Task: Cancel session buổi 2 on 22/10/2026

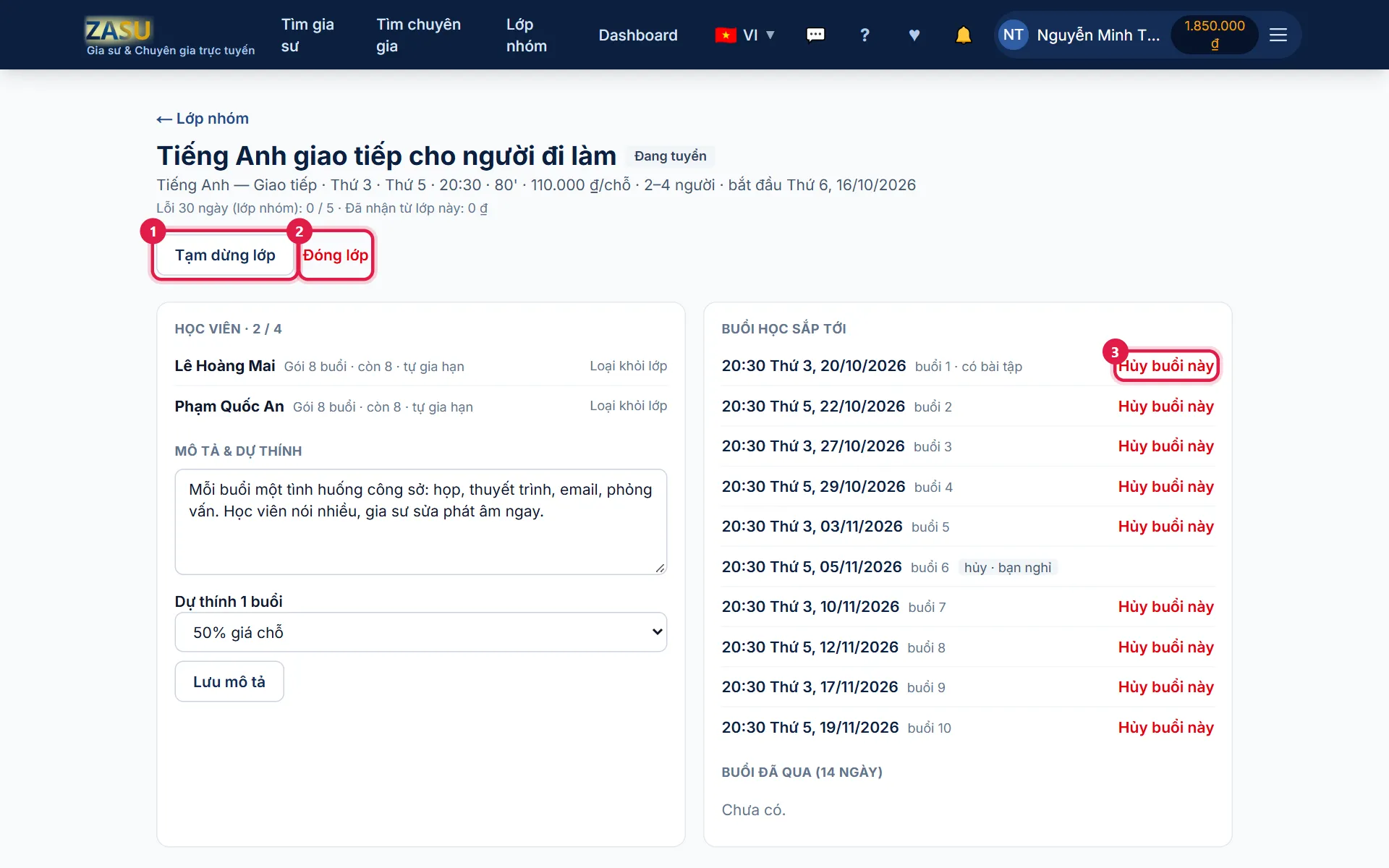Action: (1165, 407)
